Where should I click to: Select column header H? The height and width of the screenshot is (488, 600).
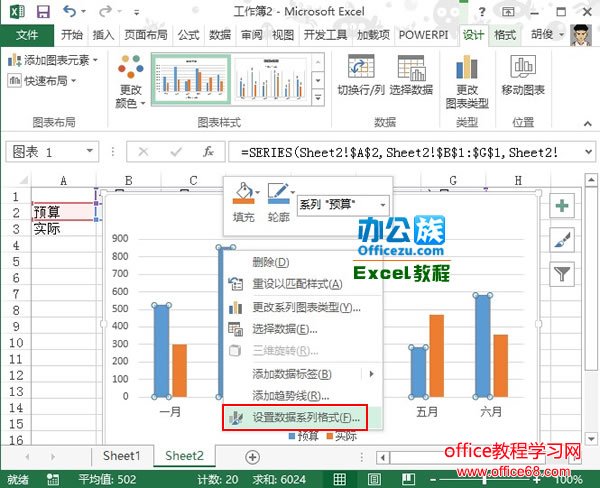(518, 180)
